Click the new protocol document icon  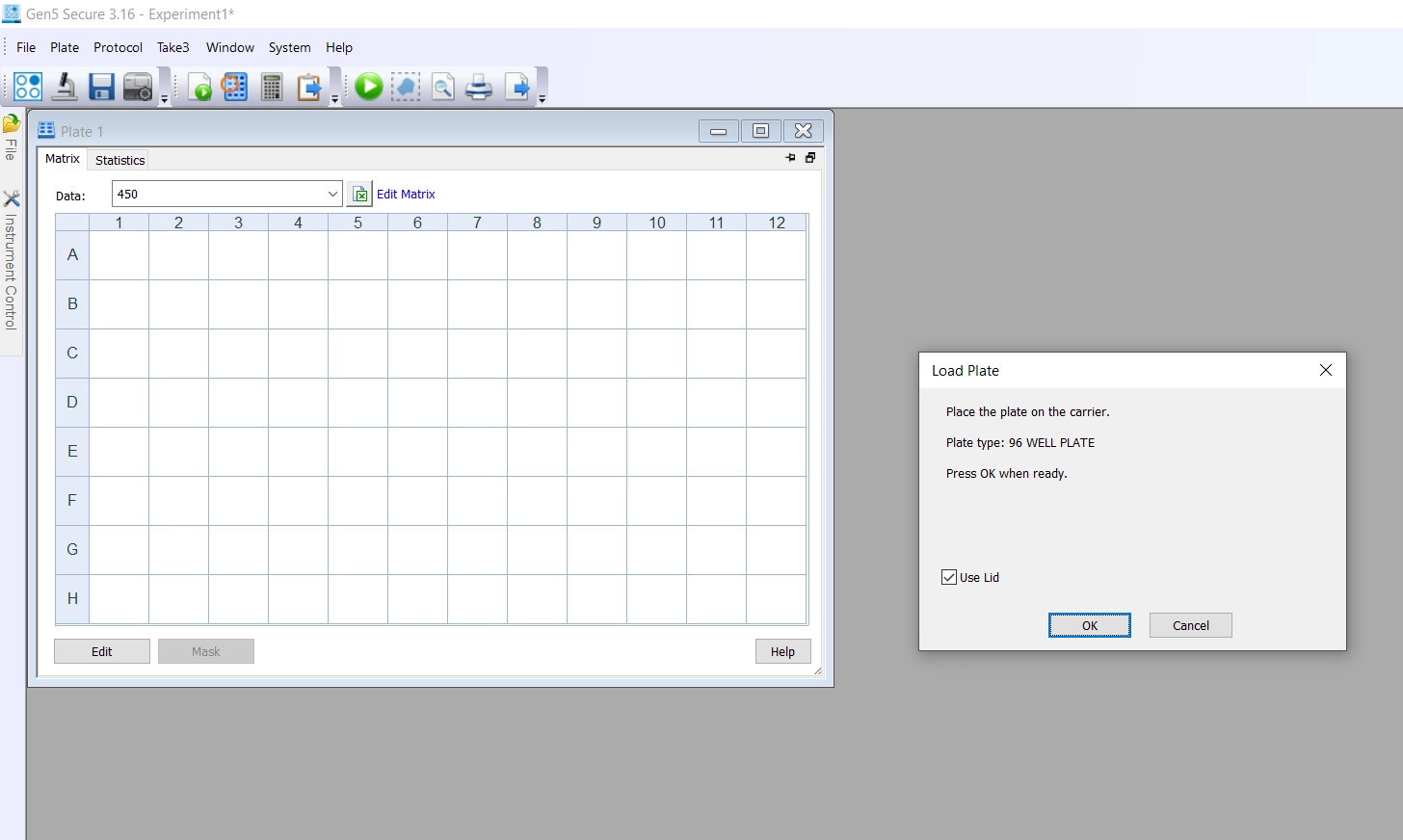pyautogui.click(x=199, y=87)
